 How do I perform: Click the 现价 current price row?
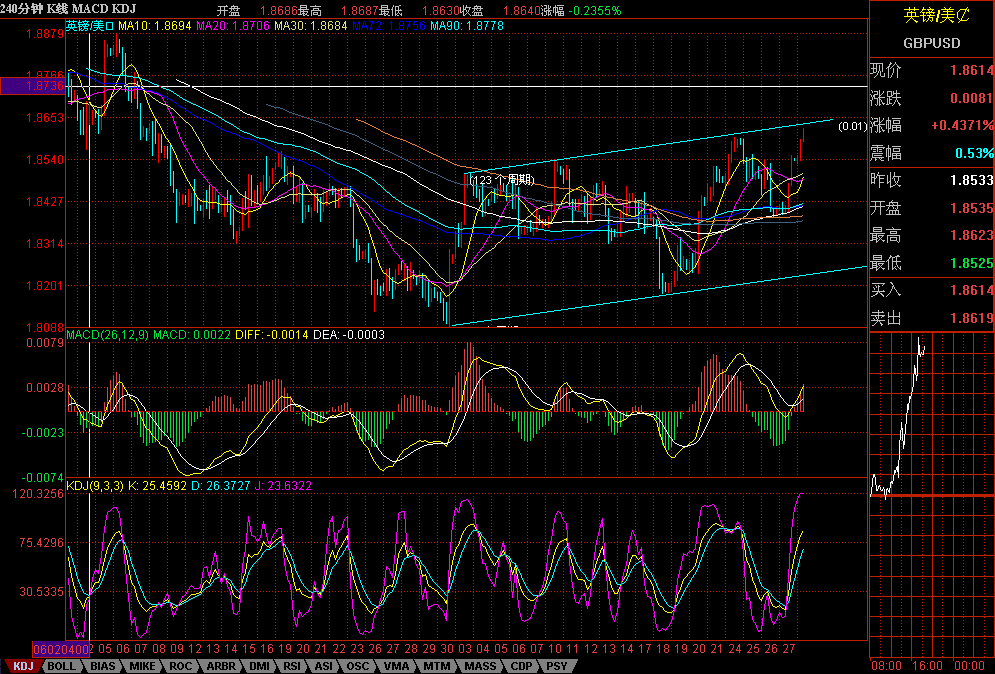point(932,70)
